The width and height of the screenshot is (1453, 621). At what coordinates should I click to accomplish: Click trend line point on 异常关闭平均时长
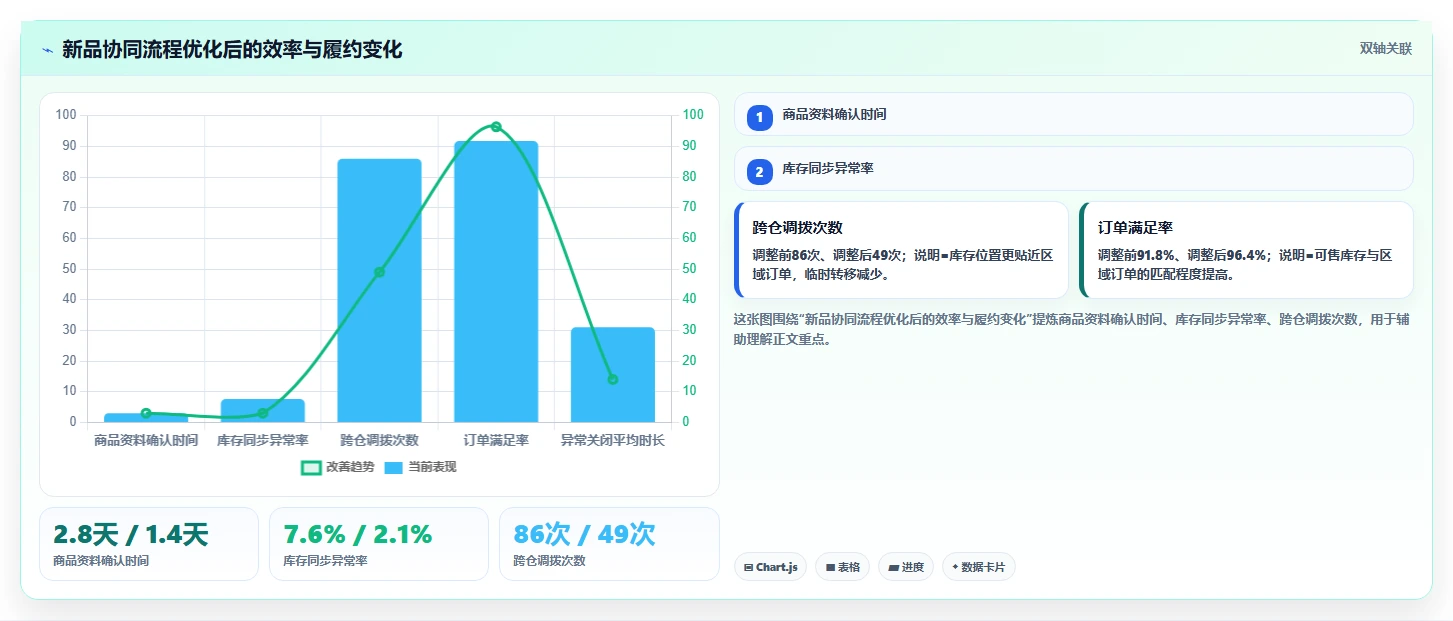click(x=613, y=379)
